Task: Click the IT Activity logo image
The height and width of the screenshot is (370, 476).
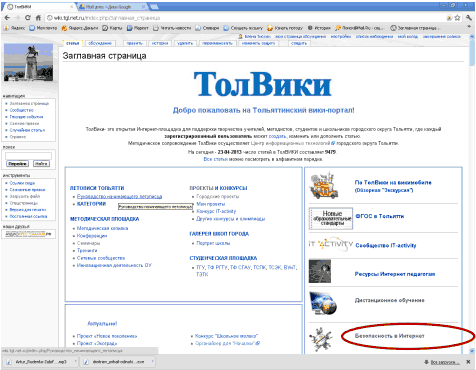Action: (331, 244)
